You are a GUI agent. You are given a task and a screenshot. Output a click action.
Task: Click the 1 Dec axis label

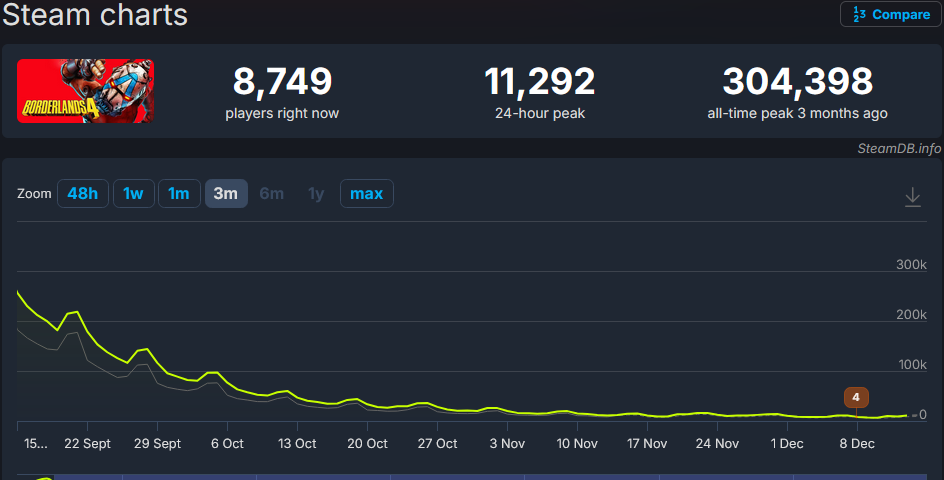(787, 444)
